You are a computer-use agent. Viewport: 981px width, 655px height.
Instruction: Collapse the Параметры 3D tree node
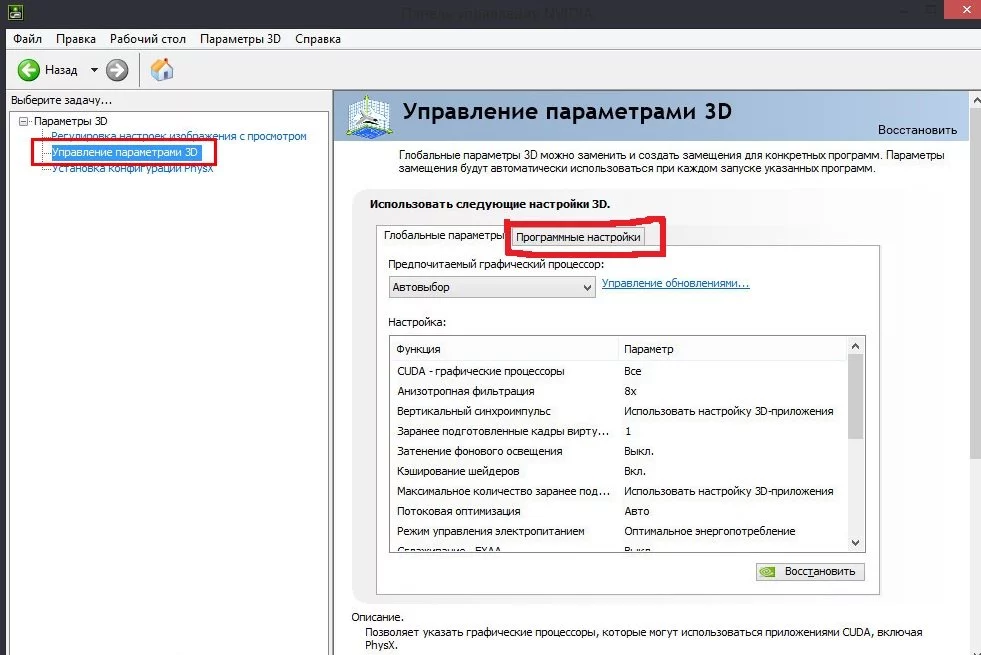pos(23,121)
